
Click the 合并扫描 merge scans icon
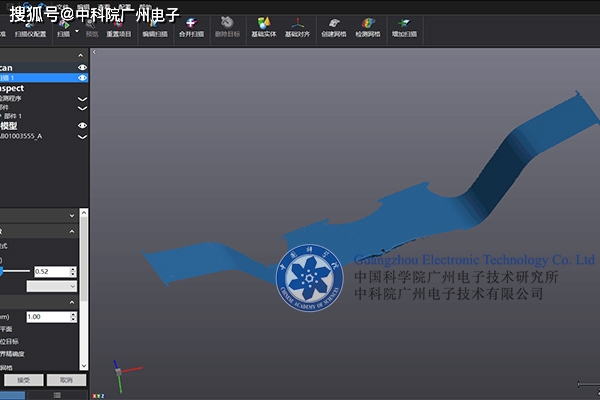coord(191,25)
